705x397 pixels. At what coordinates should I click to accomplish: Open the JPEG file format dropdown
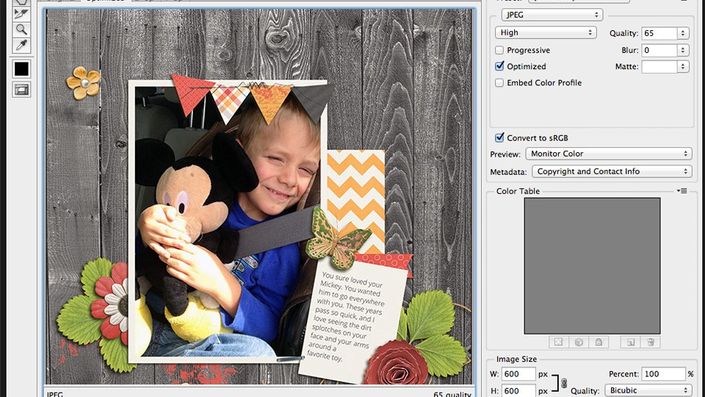(552, 15)
